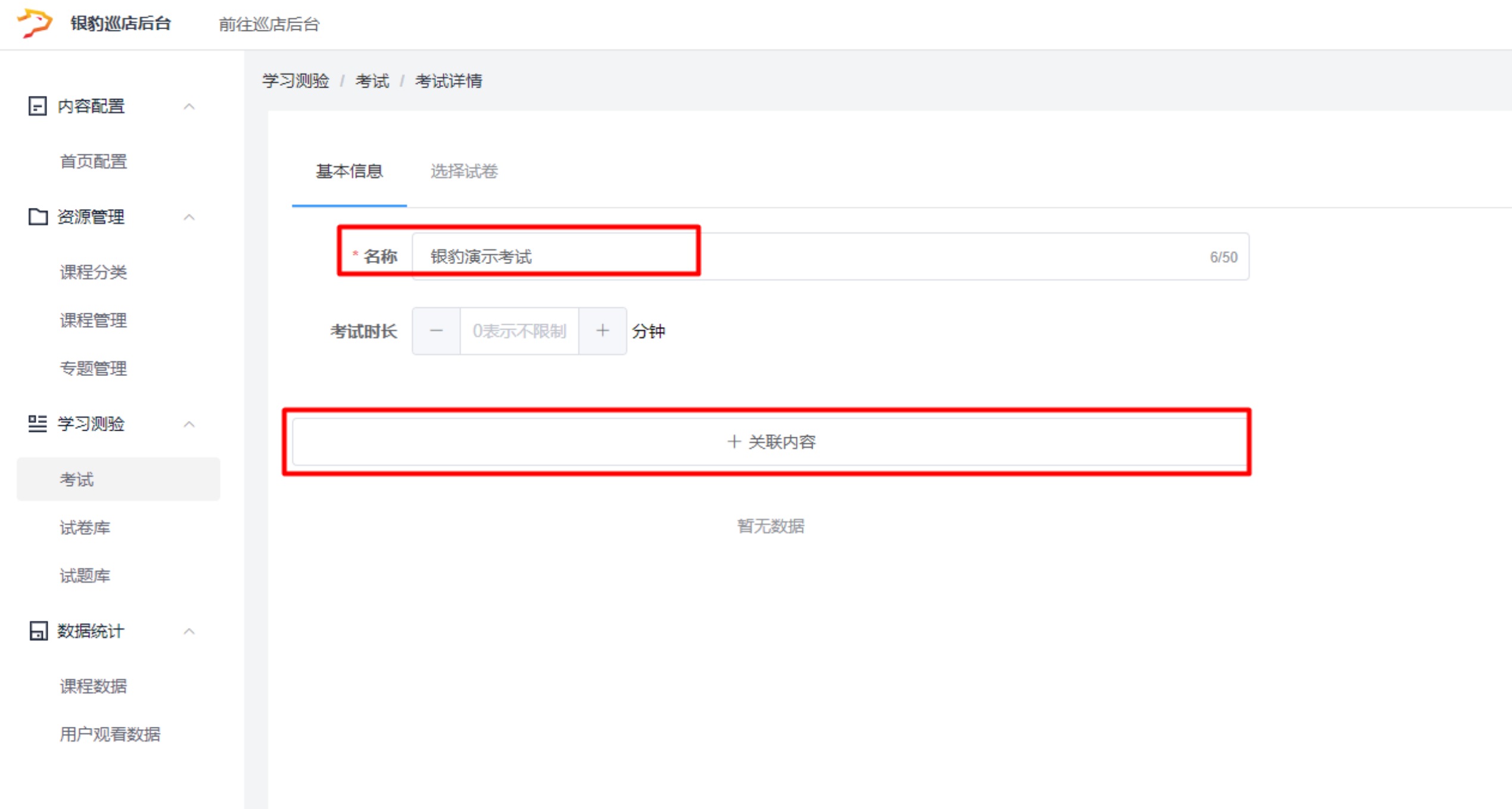
Task: Open 前往巡店后台 link
Action: [x=269, y=24]
